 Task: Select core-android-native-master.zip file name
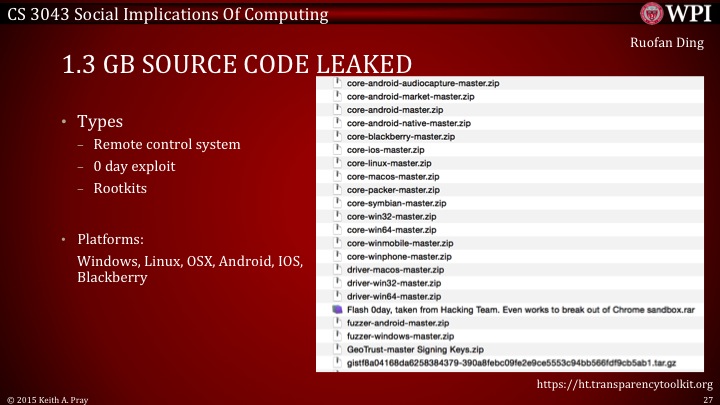[x=409, y=123]
